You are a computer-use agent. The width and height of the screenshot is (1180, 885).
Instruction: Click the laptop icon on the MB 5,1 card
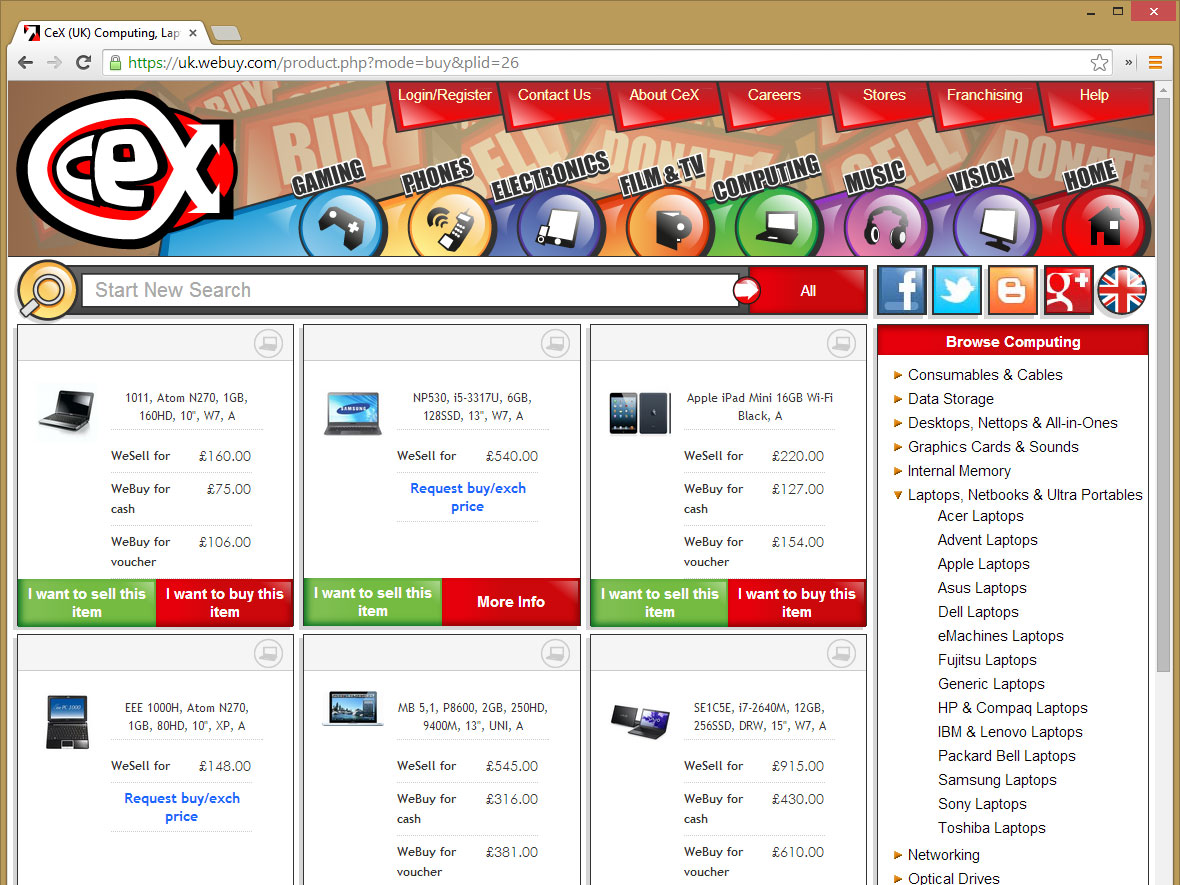coord(555,653)
